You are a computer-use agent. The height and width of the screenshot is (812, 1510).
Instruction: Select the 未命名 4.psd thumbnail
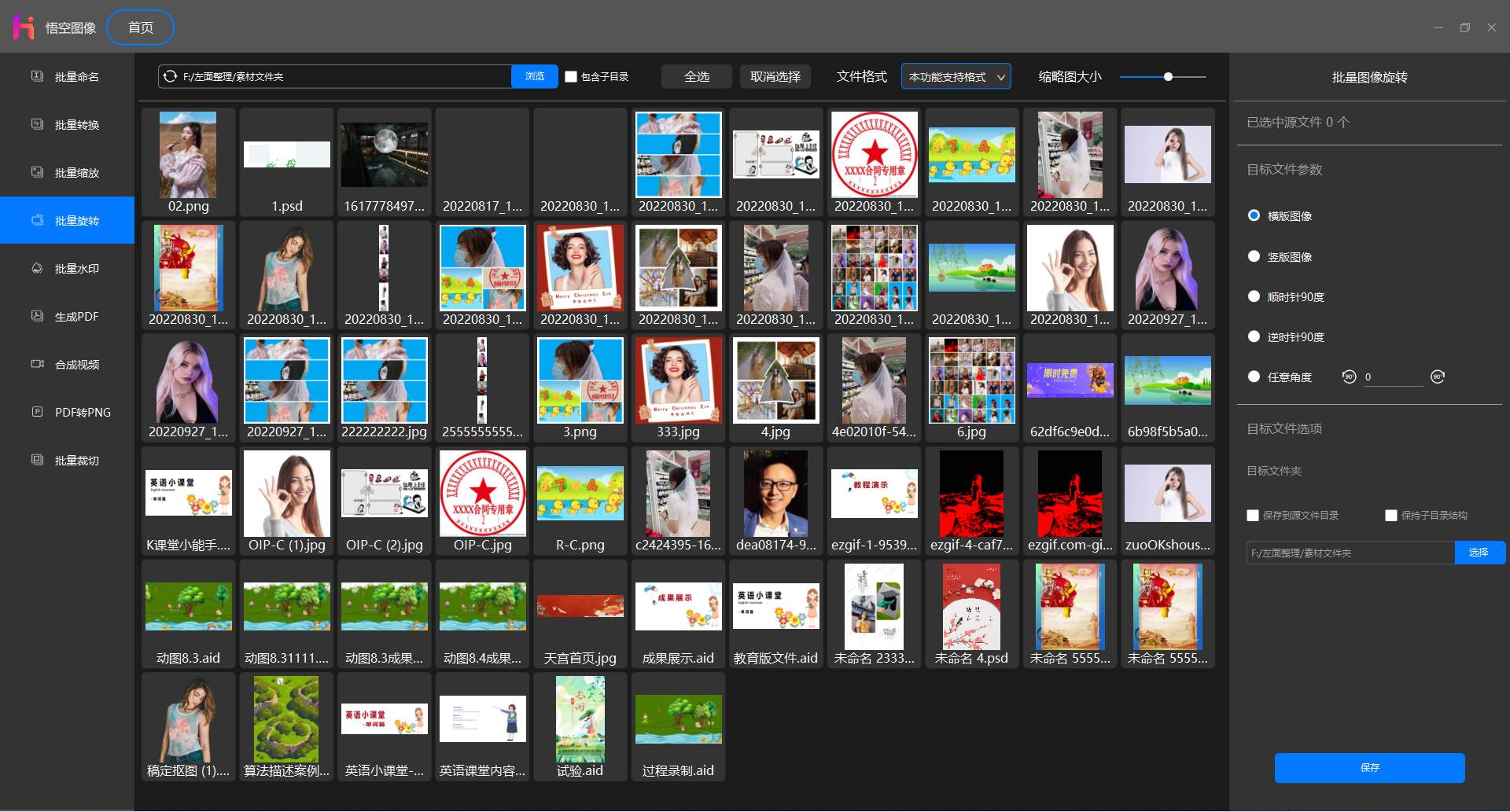(971, 614)
